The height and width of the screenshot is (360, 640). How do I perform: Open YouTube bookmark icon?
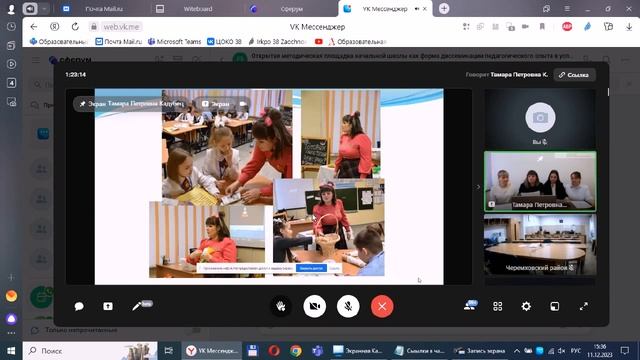point(318,42)
